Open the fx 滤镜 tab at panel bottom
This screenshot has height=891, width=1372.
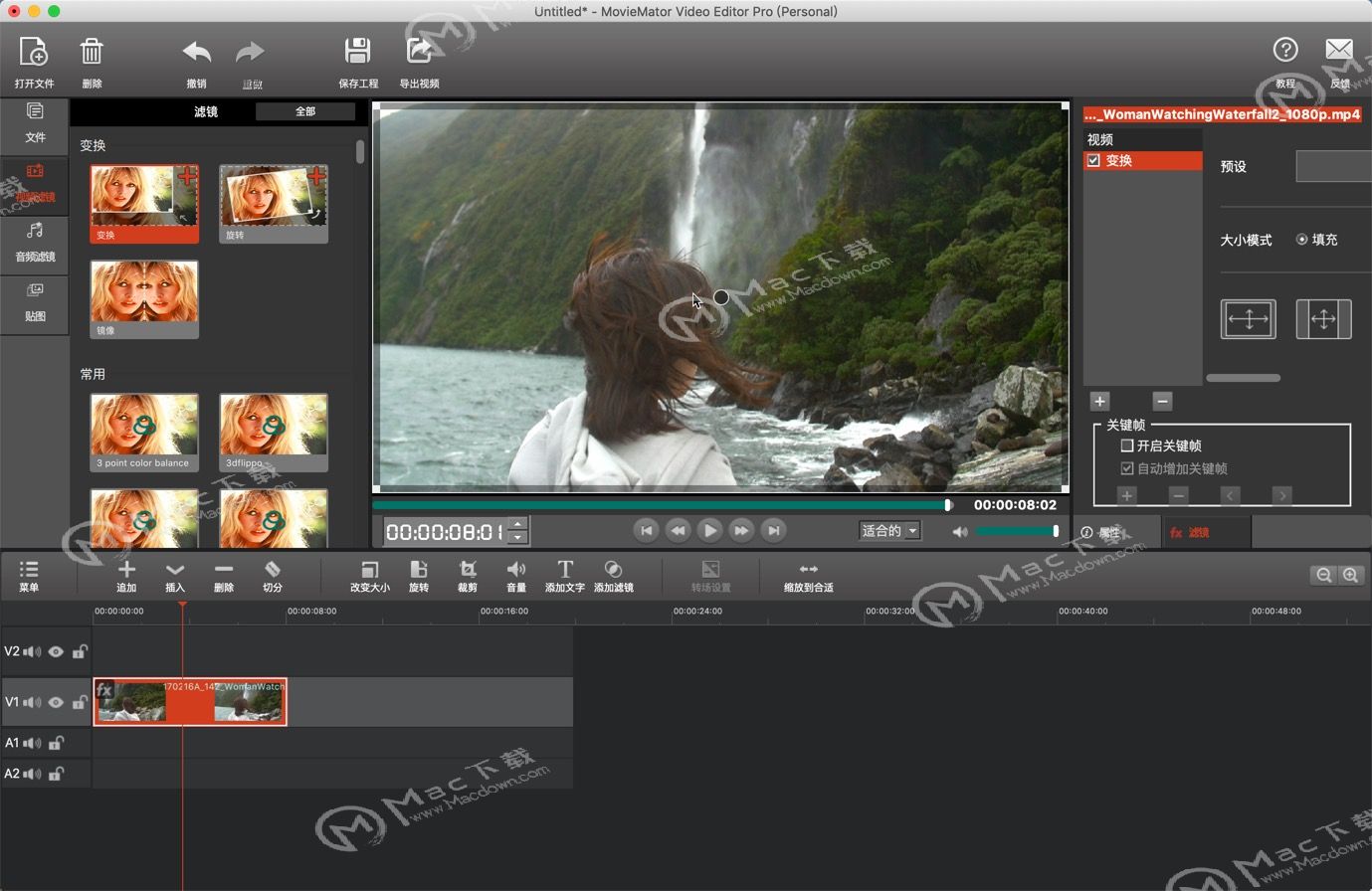pos(1206,533)
